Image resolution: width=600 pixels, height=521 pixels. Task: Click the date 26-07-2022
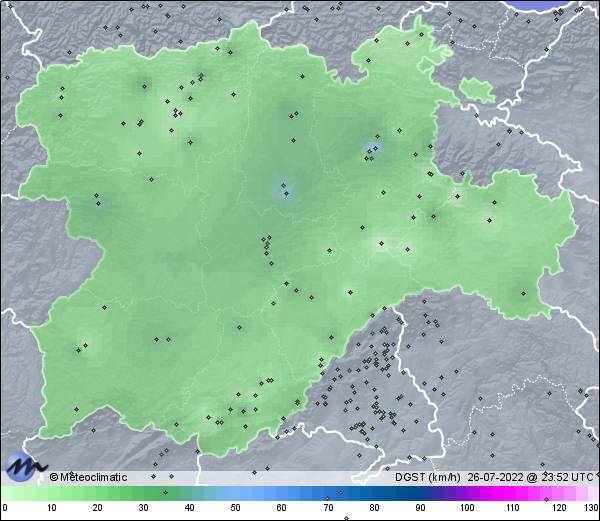[x=496, y=477]
